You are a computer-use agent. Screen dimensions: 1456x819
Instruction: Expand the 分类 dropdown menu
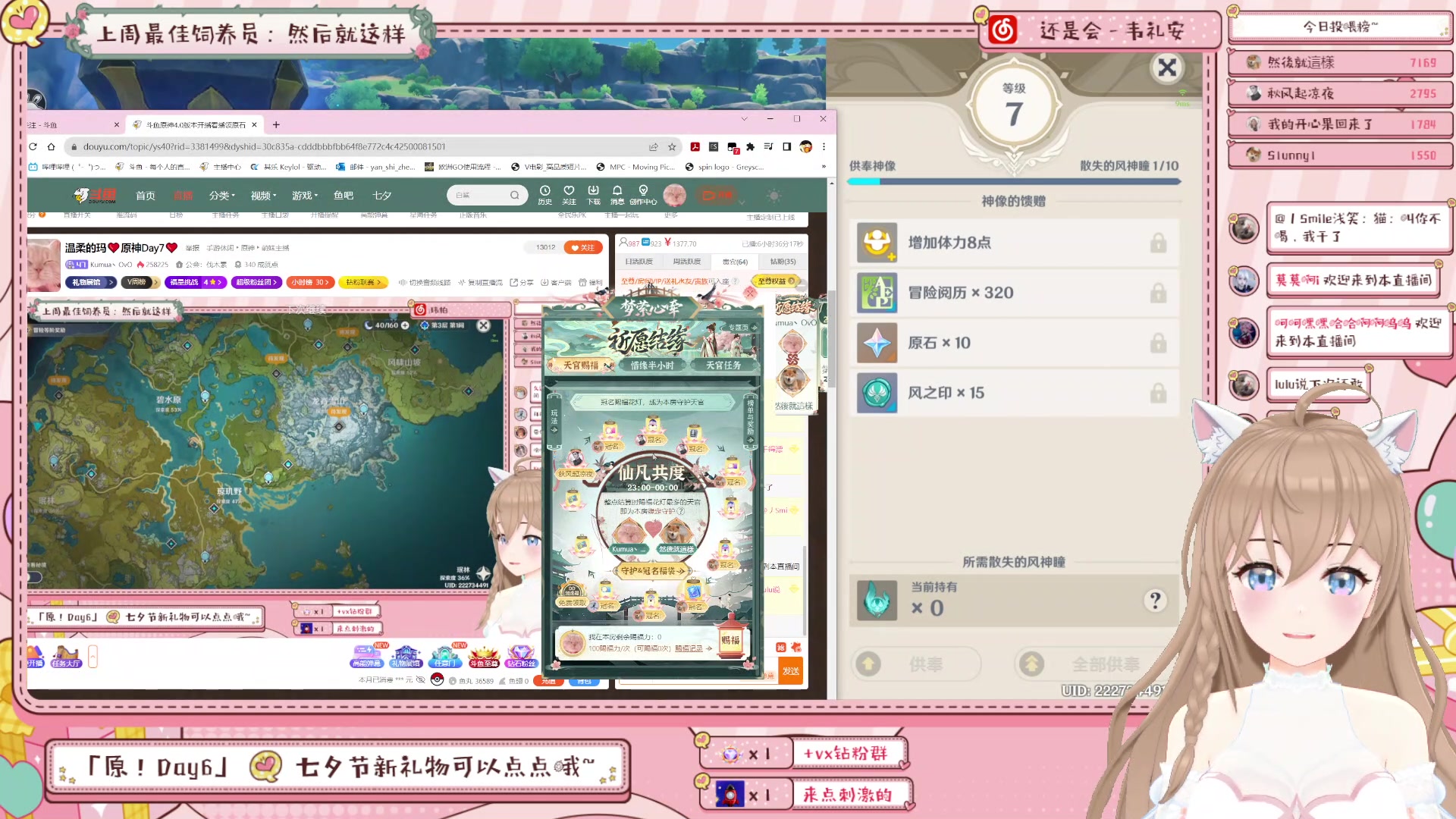point(222,196)
